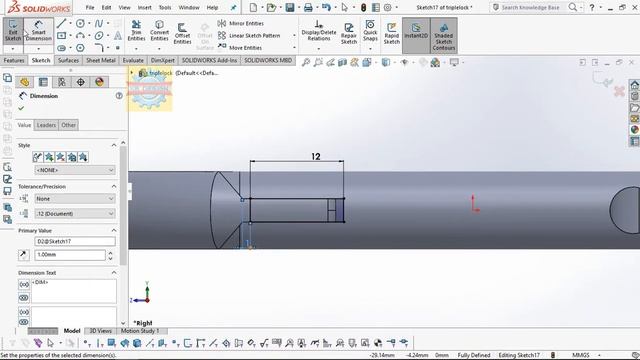
Task: Open the Dimension help icon
Action: coord(119,96)
